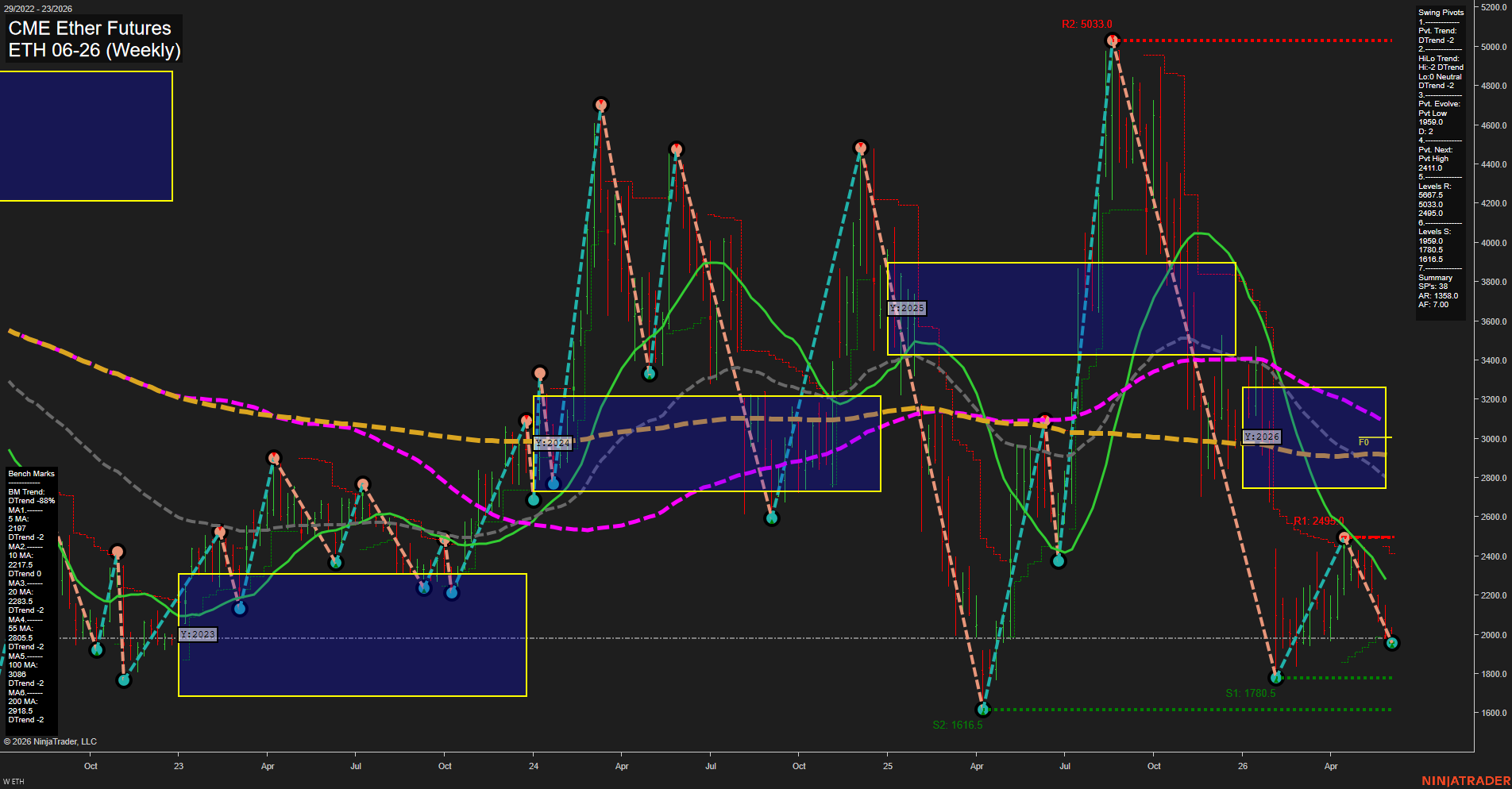Screen dimensions: 1512x789
Task: Click the '26' year label on time axis
Action: (x=1243, y=766)
